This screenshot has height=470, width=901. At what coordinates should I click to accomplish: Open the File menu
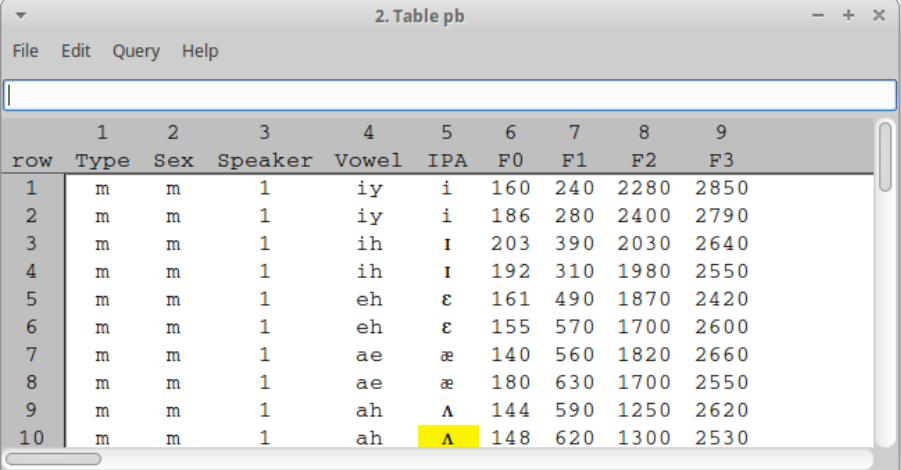[x=25, y=51]
